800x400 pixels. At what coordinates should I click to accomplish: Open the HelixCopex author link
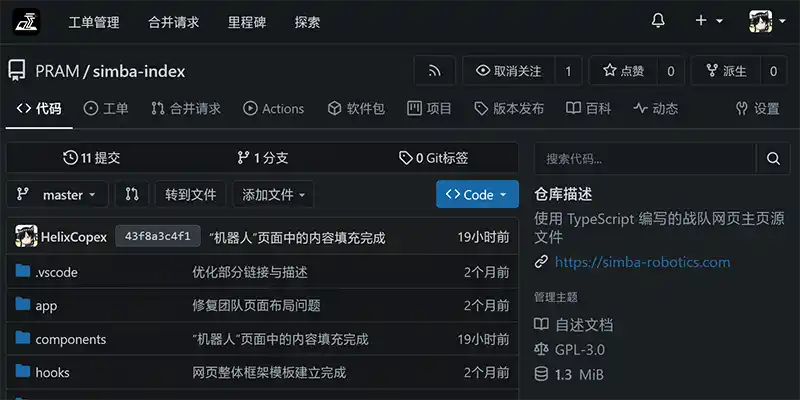pos(74,237)
